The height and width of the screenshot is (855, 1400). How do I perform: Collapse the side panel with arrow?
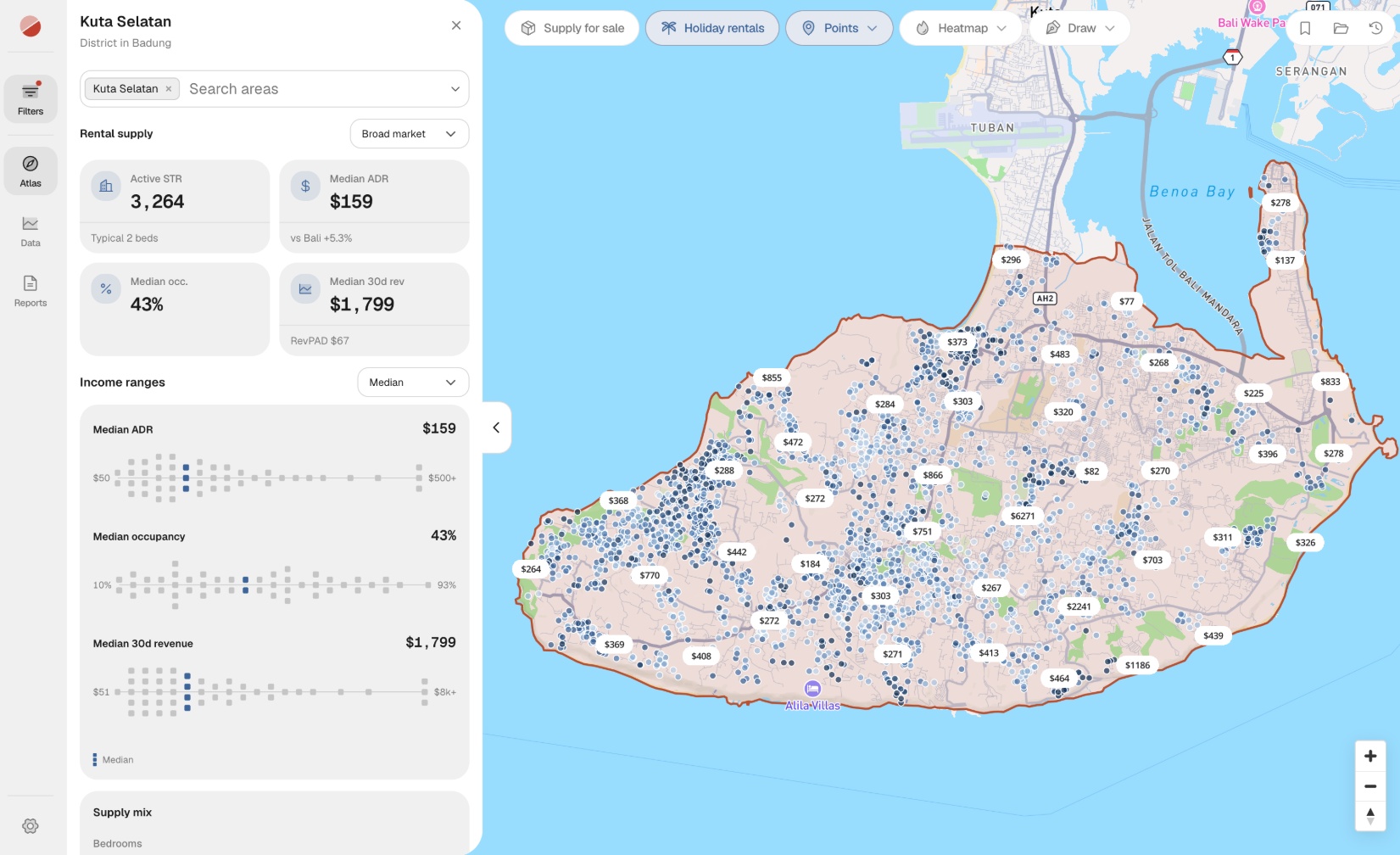[x=496, y=427]
